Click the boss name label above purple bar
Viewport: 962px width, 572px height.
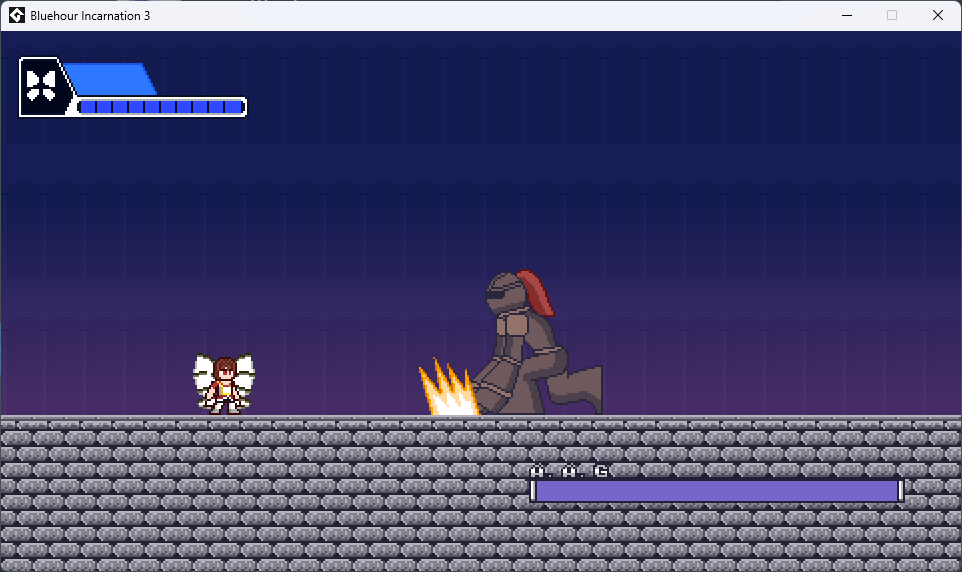569,471
